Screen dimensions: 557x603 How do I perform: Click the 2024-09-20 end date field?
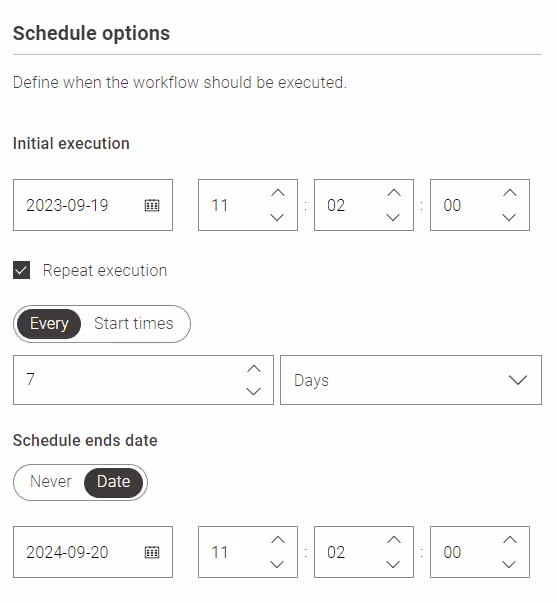[93, 552]
